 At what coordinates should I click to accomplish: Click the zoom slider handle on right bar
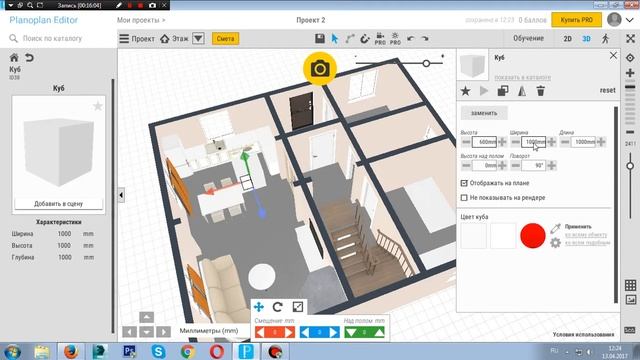[630, 166]
